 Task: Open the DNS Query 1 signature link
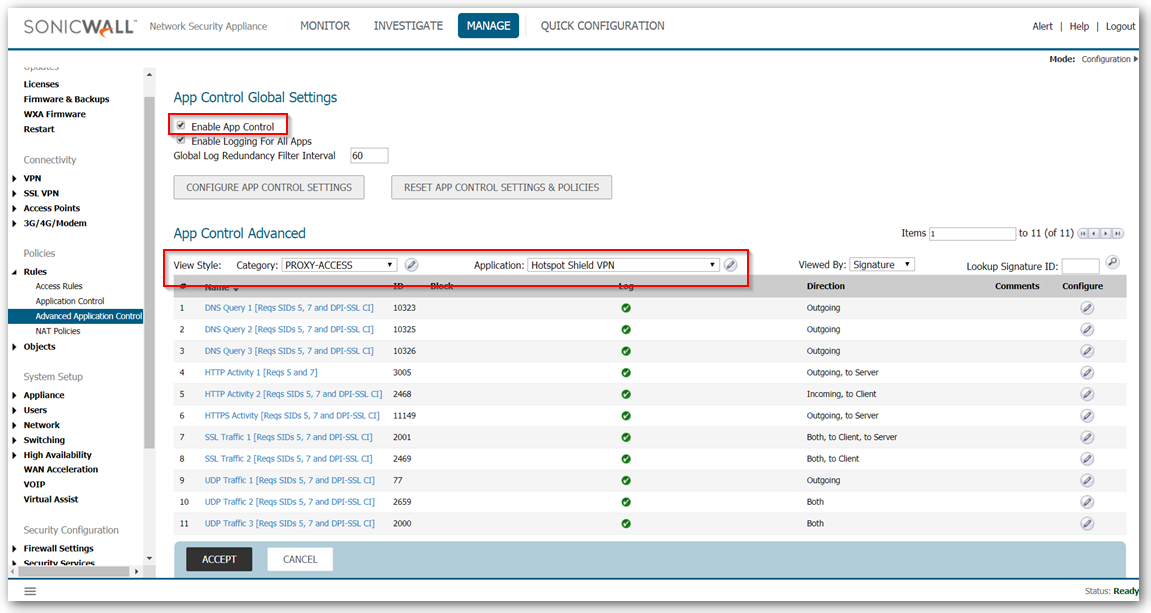tap(289, 308)
